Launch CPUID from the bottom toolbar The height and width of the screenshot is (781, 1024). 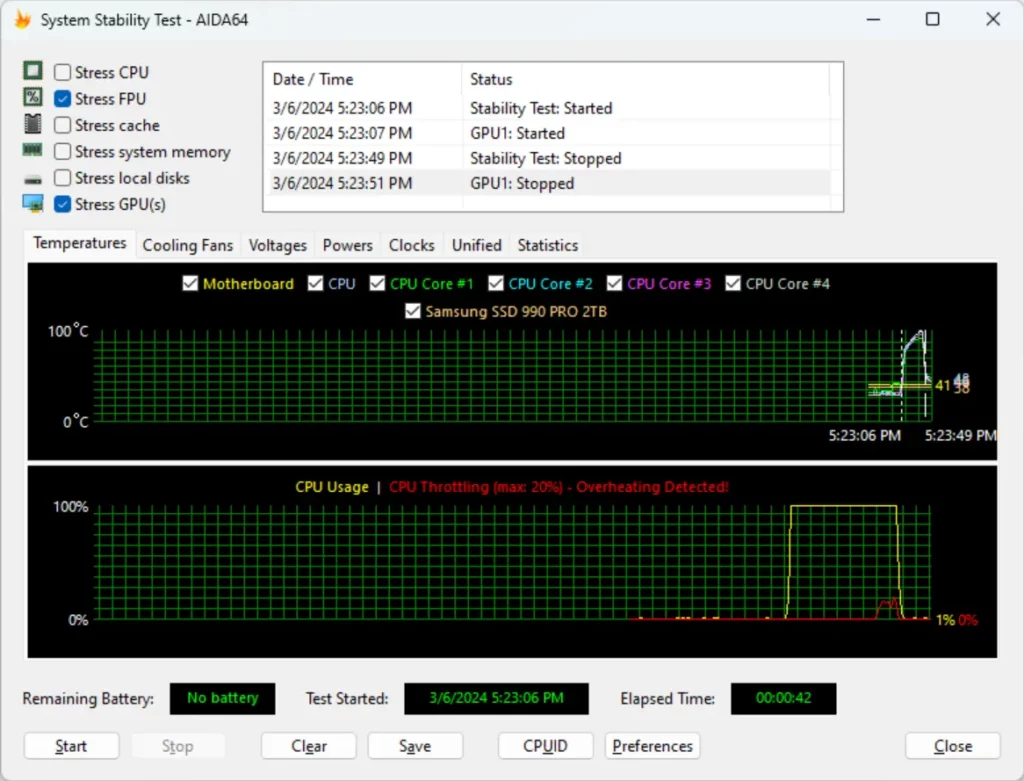pos(545,746)
